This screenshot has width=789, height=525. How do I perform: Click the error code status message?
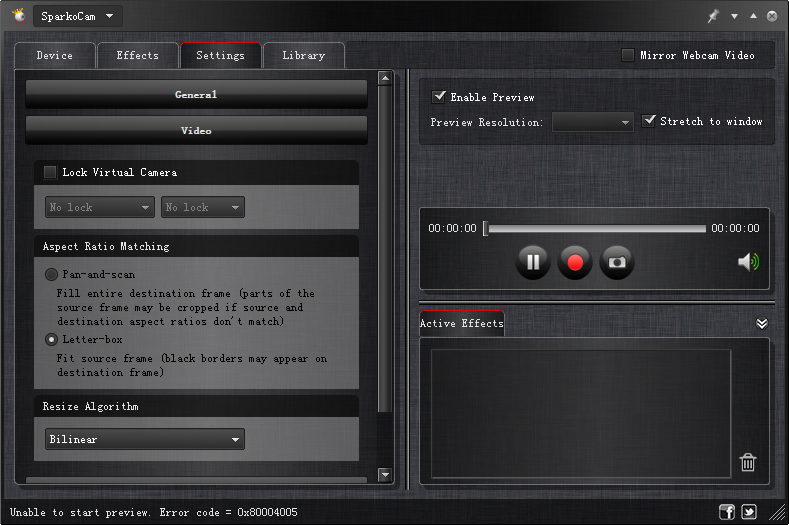153,512
